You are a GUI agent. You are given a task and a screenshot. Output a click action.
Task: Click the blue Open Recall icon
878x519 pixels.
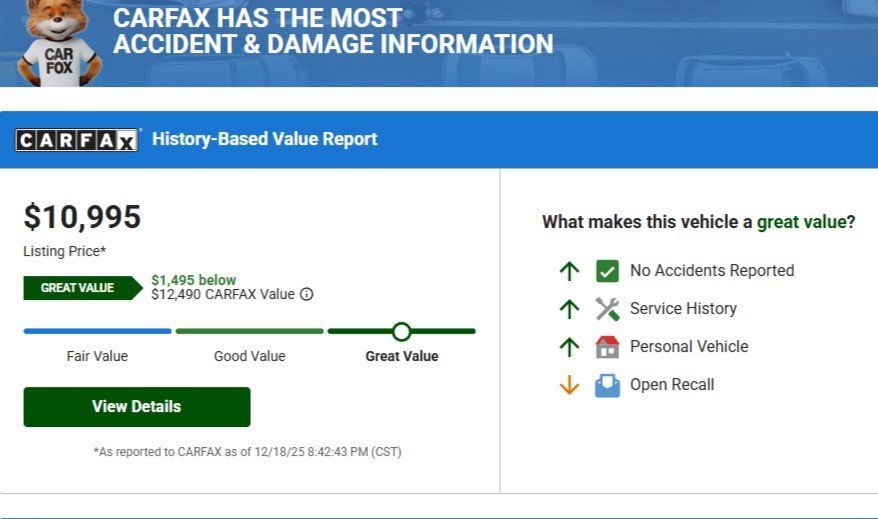coord(607,385)
